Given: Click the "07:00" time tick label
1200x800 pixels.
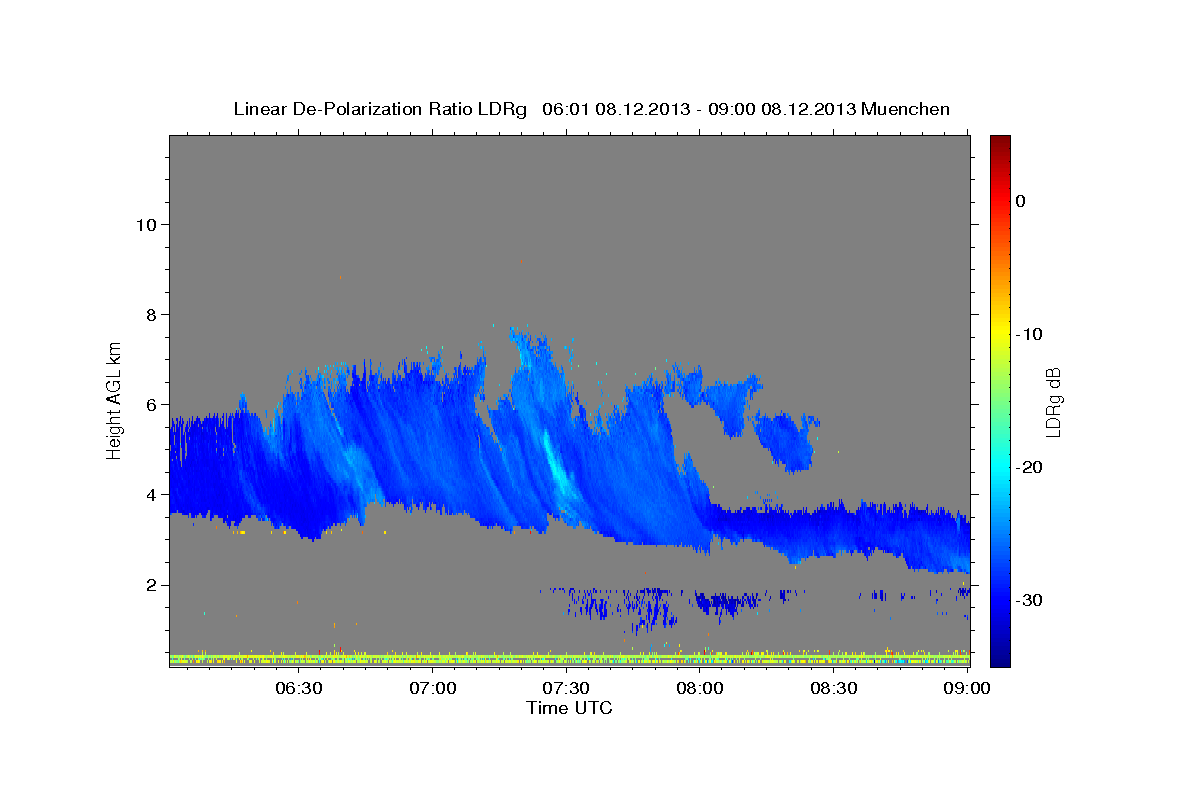Looking at the screenshot, I should click(433, 688).
